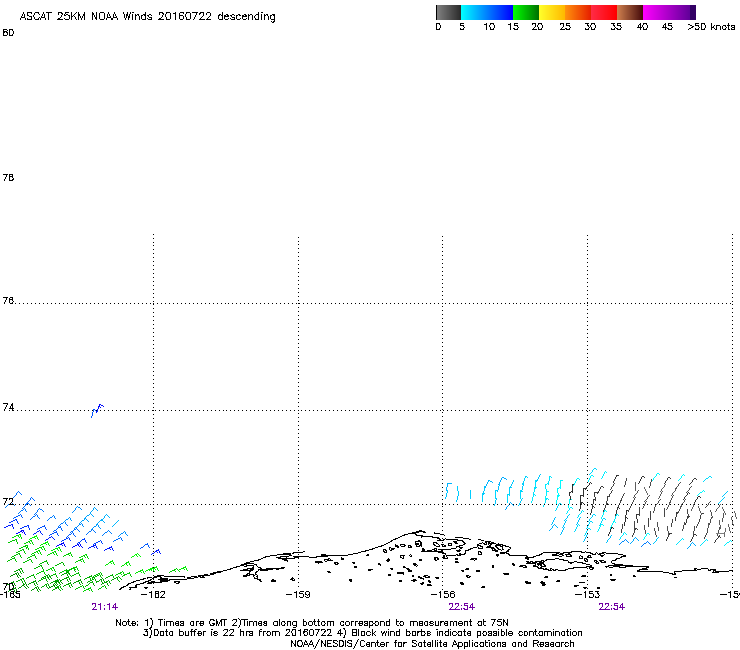Click the longitude label -156
740x650 pixels.
click(443, 594)
